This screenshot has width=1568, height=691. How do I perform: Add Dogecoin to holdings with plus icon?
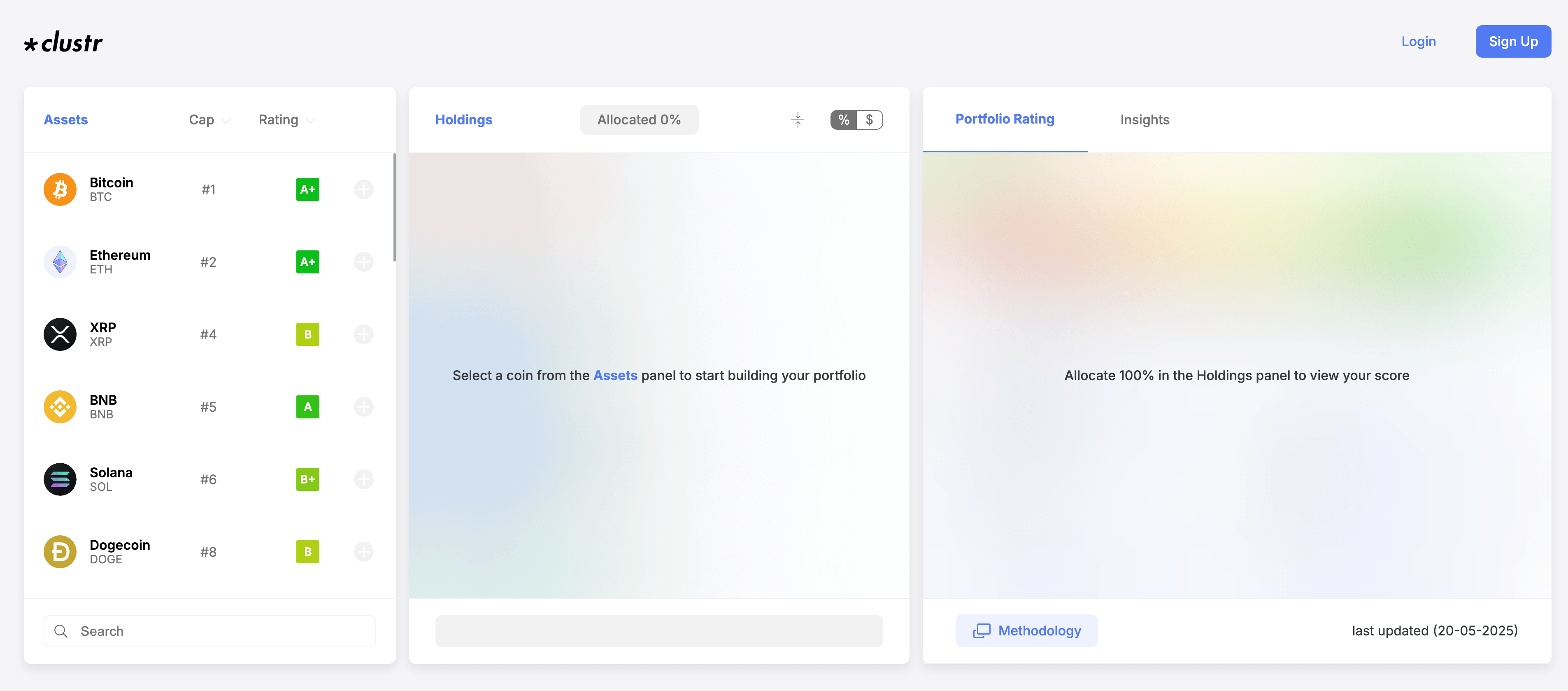pos(363,551)
